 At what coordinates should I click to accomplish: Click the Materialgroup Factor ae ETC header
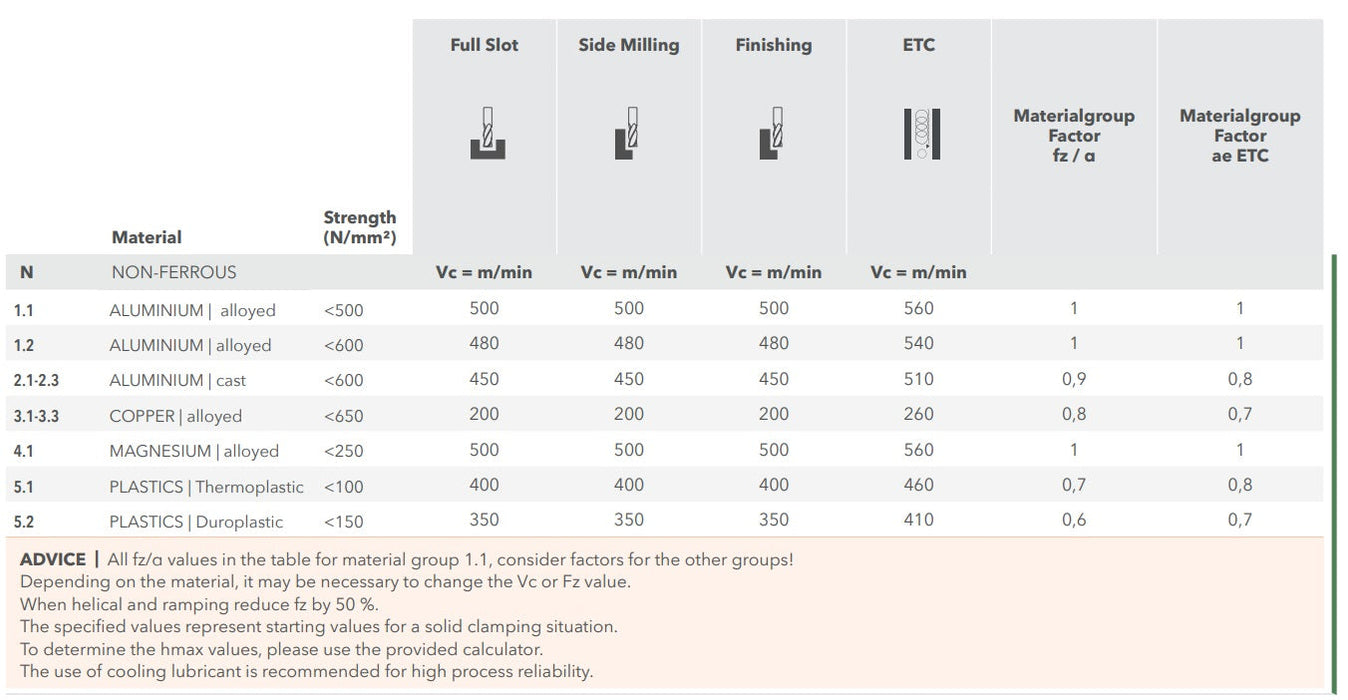coord(1239,135)
